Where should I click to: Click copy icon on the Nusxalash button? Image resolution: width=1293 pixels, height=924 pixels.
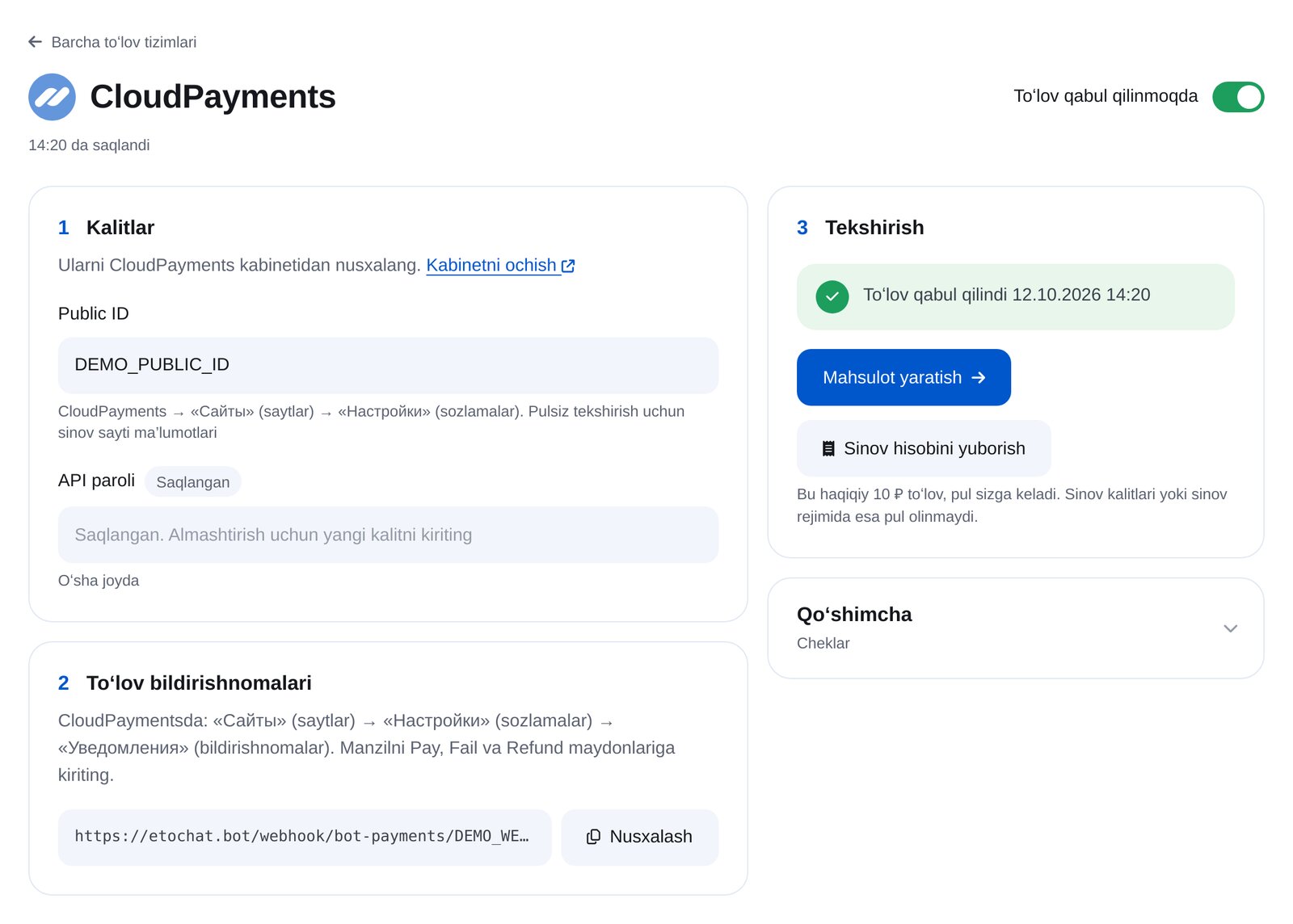click(x=593, y=837)
